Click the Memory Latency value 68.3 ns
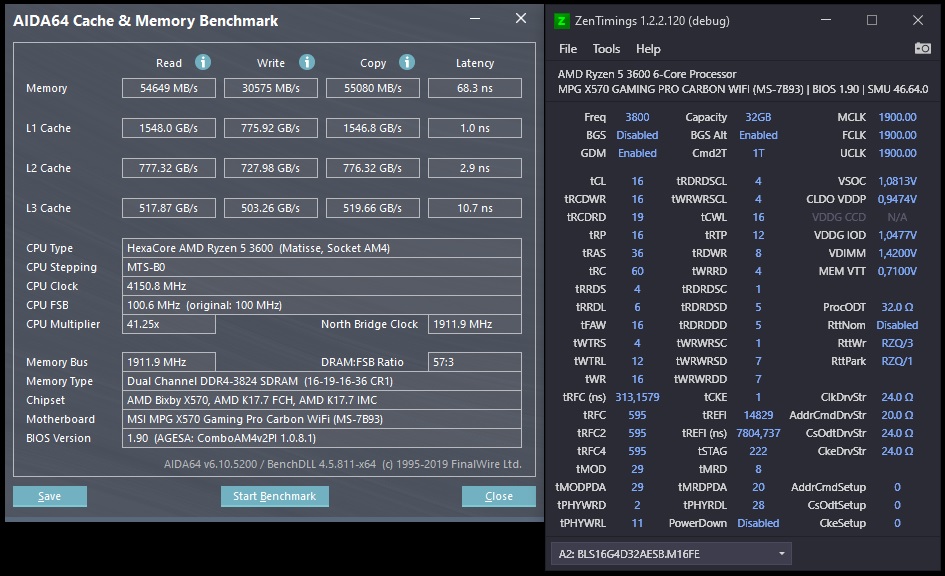The width and height of the screenshot is (945, 576). 475,88
